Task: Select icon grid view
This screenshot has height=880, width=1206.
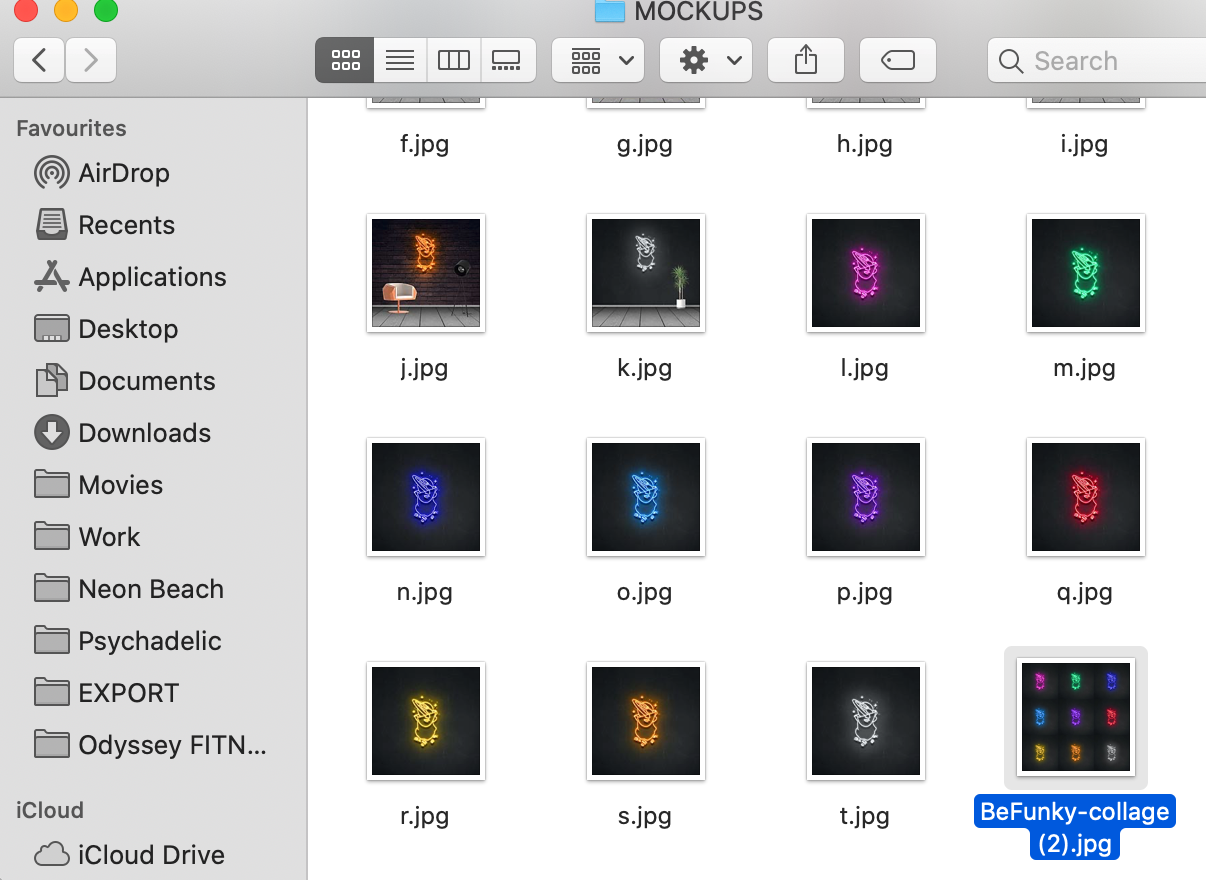Action: [344, 60]
